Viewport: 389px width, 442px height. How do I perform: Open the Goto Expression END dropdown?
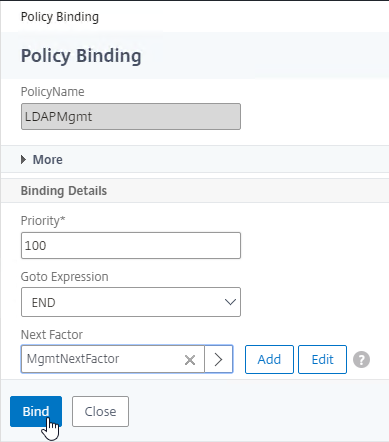131,302
